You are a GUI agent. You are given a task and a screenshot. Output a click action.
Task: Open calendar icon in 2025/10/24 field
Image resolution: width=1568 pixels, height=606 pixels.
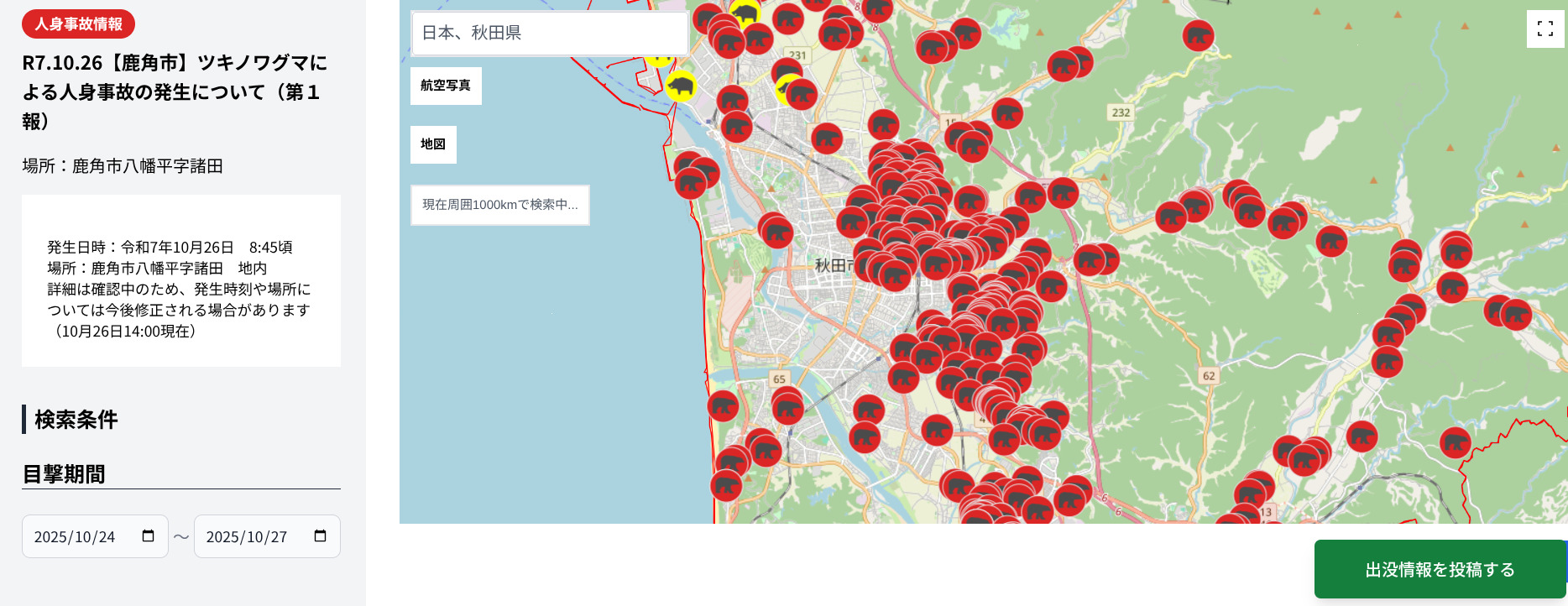[x=149, y=536]
